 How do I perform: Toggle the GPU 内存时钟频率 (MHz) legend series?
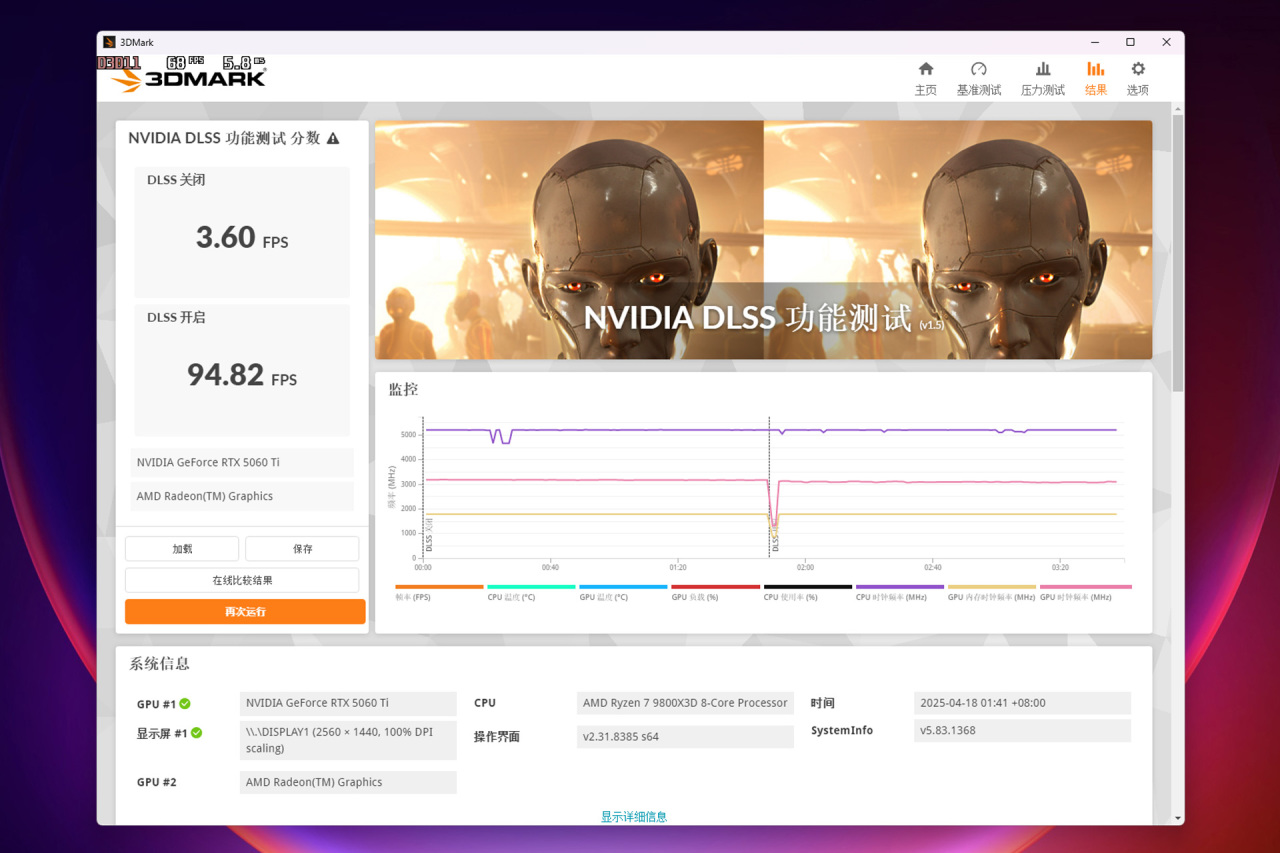coord(991,593)
